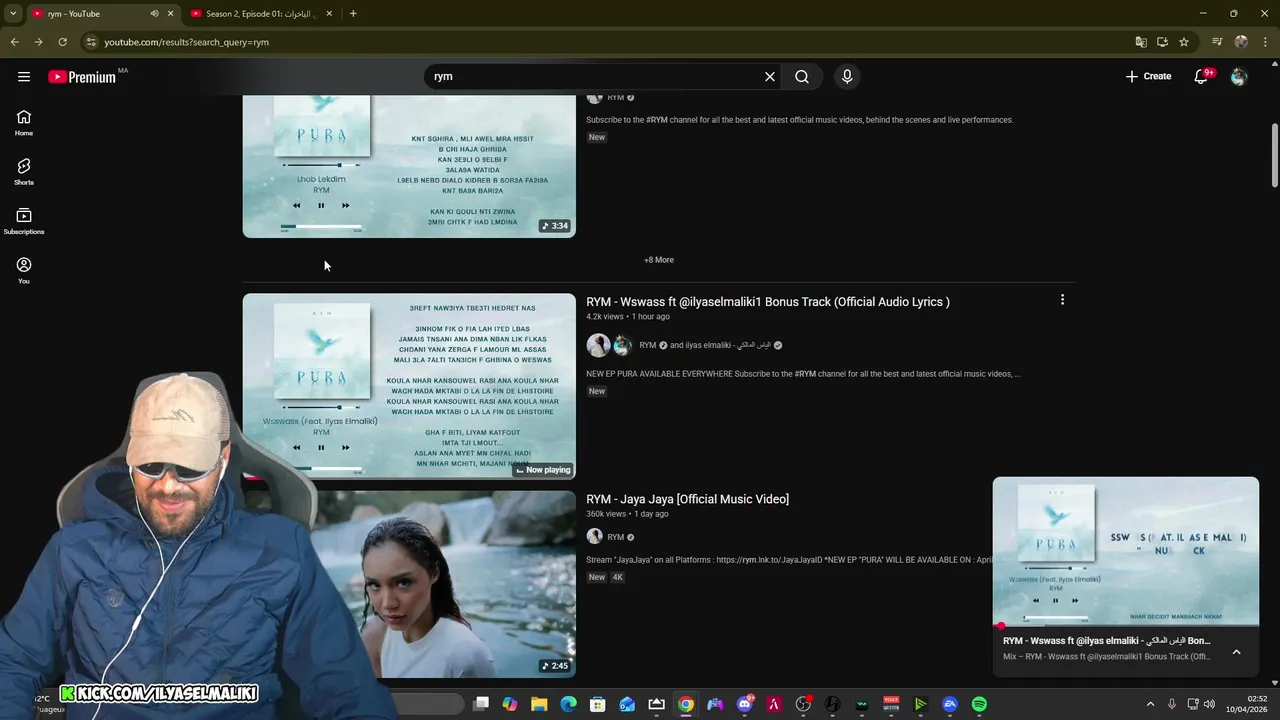Show +8 More results
1280x720 pixels.
click(659, 260)
